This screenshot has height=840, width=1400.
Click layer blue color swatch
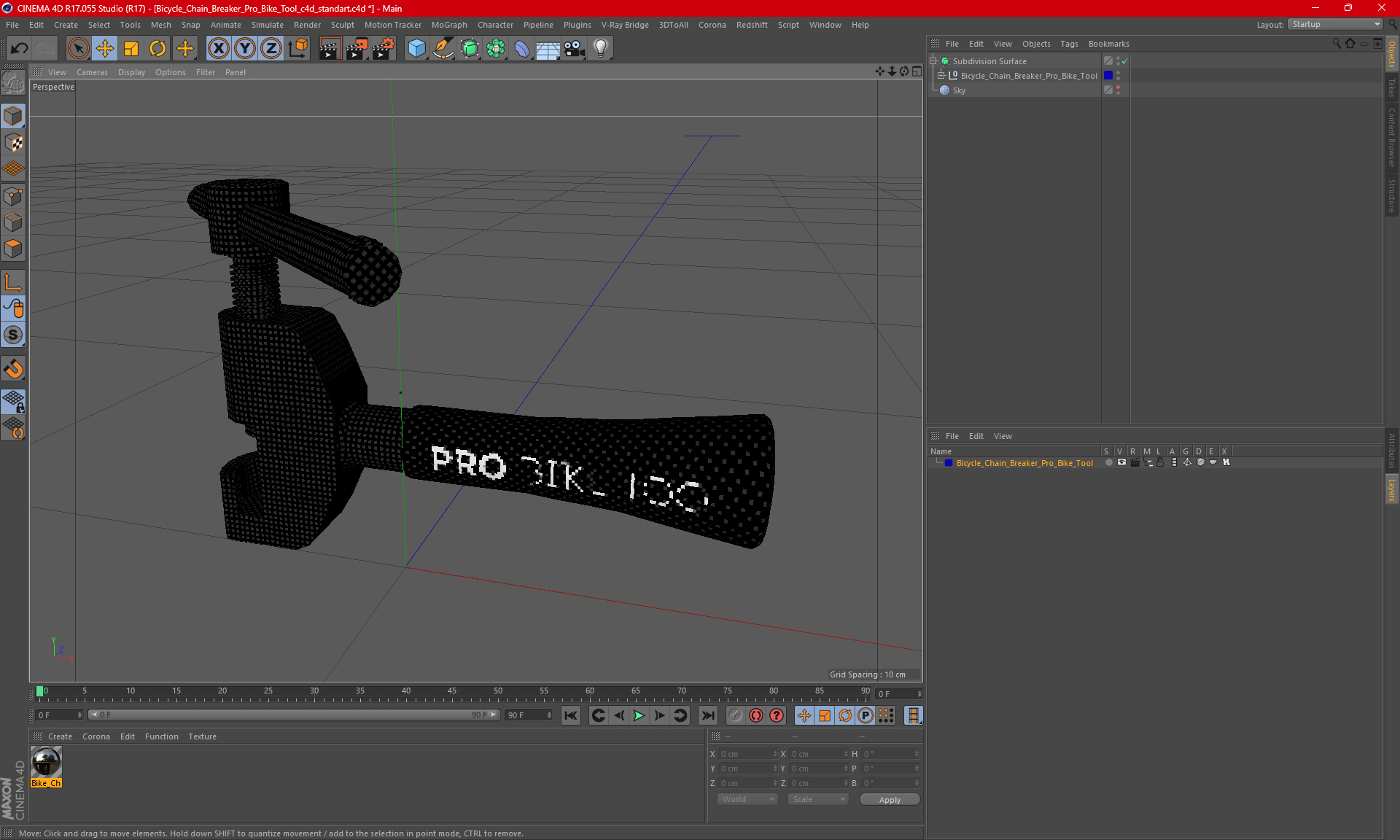click(949, 463)
